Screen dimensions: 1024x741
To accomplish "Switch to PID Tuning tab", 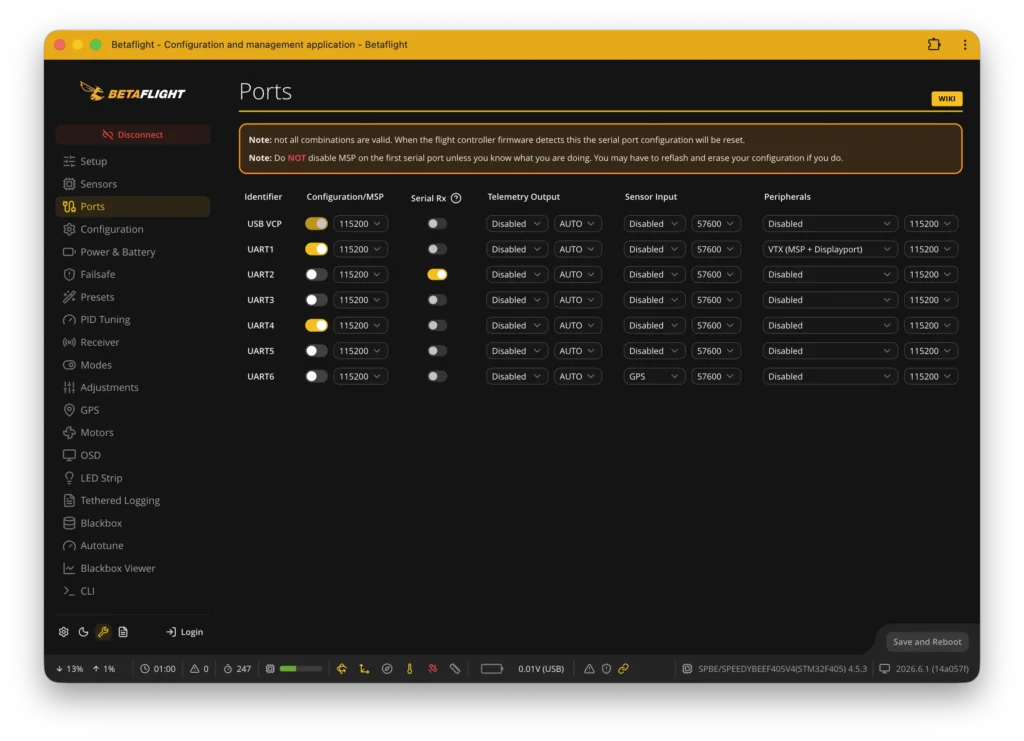I will tap(133, 319).
